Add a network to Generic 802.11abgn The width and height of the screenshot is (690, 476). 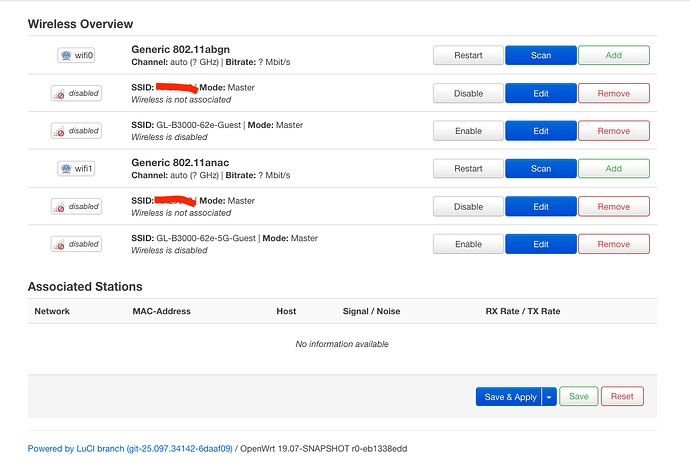[613, 56]
